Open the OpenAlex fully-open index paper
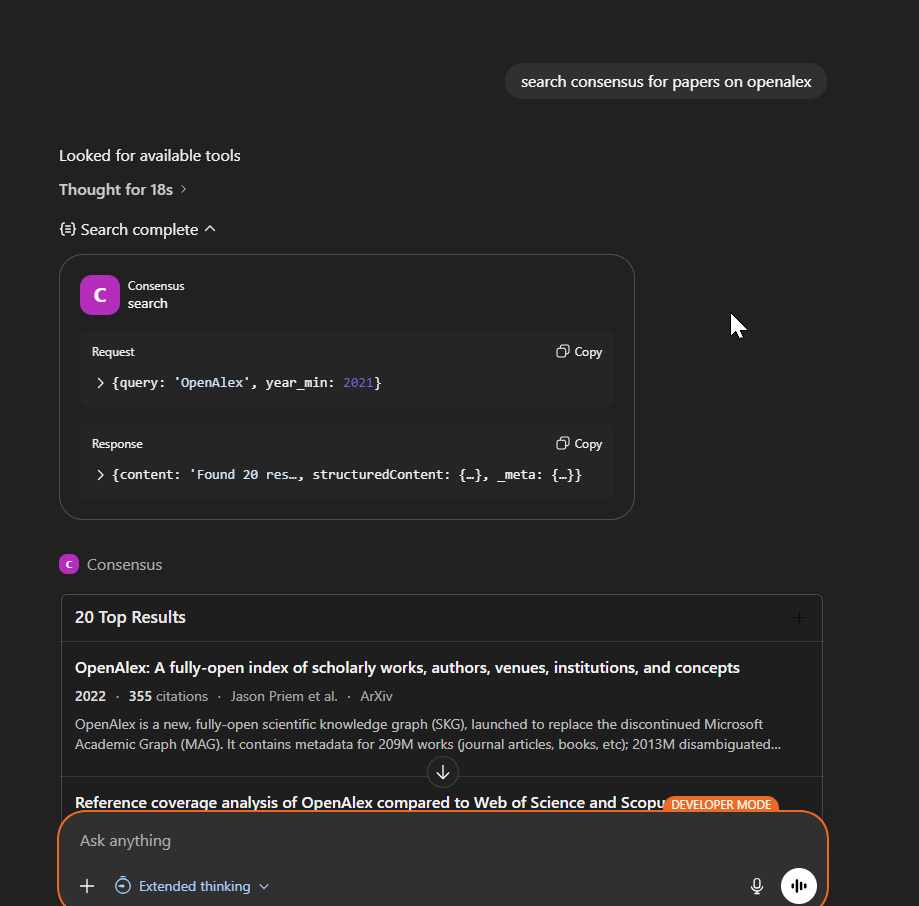The width and height of the screenshot is (919, 906). click(407, 668)
